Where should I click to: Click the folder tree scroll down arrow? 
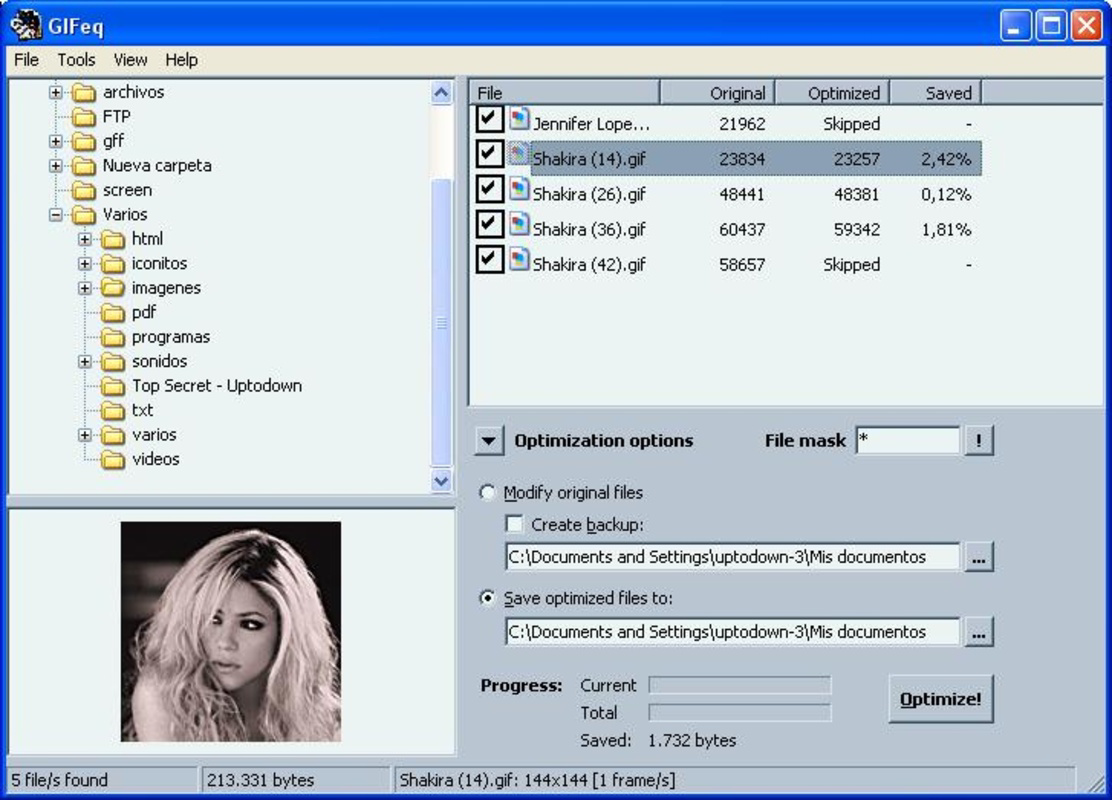pos(441,481)
